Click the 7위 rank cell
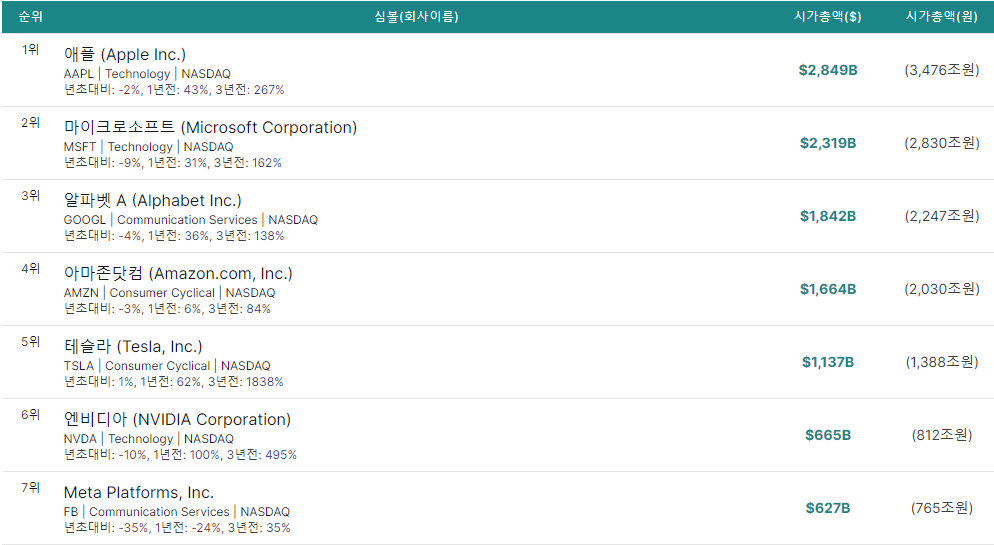The height and width of the screenshot is (545, 994). click(30, 487)
